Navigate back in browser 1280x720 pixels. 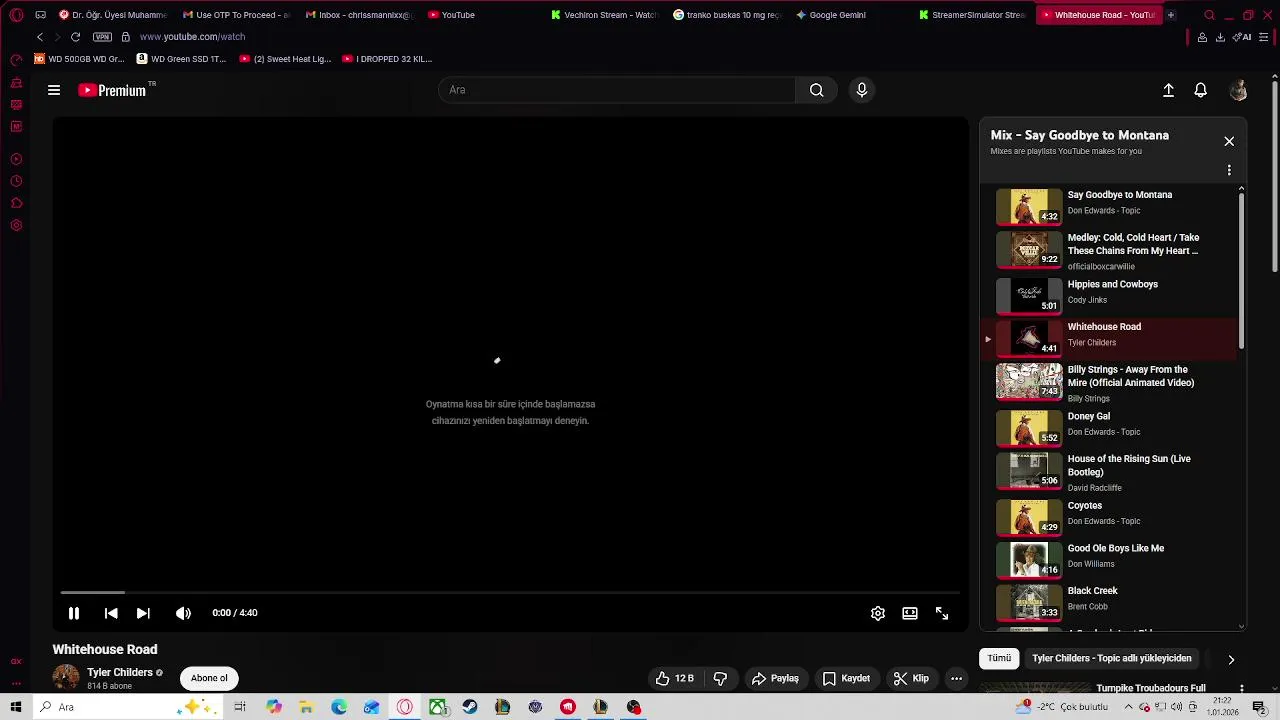(40, 37)
